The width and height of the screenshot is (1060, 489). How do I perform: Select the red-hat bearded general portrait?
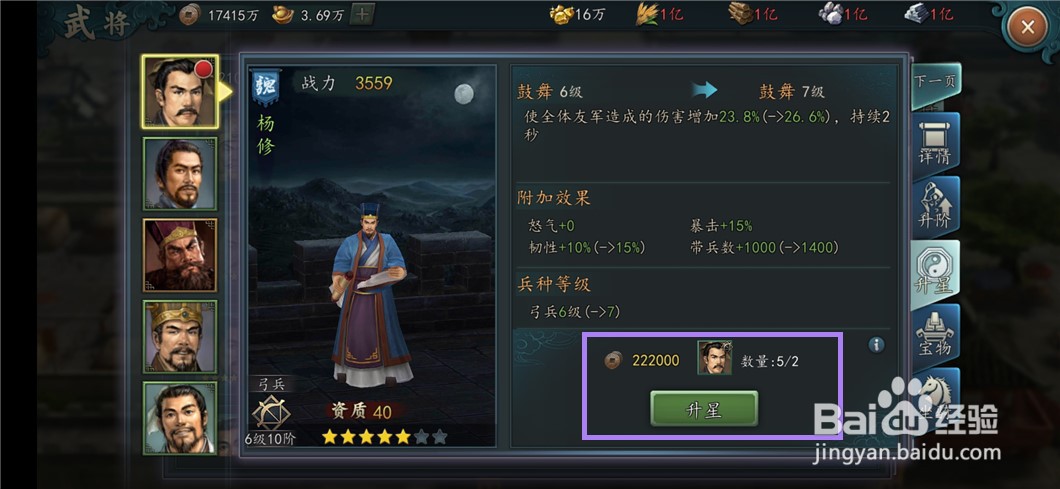pos(180,255)
